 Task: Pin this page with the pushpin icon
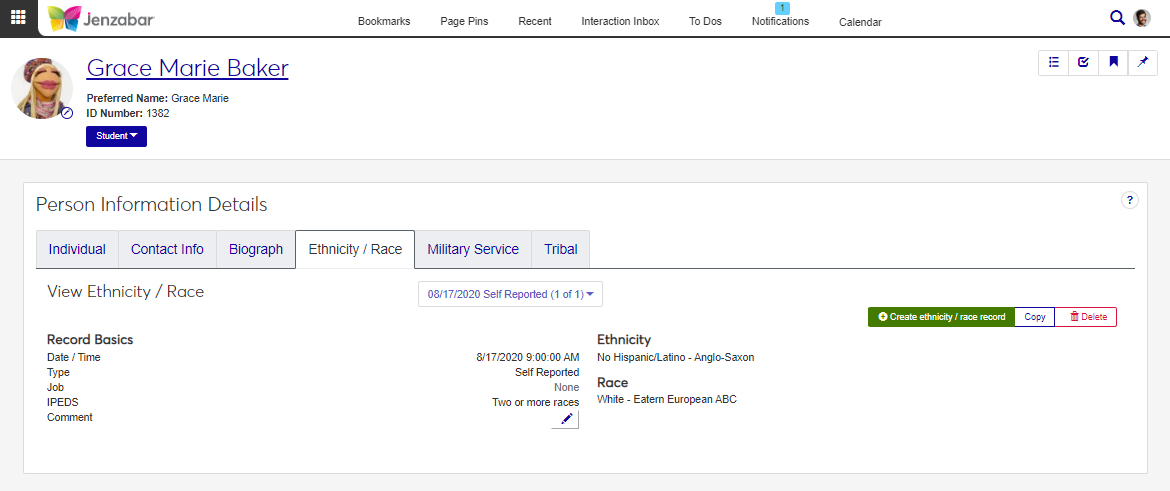point(1142,63)
